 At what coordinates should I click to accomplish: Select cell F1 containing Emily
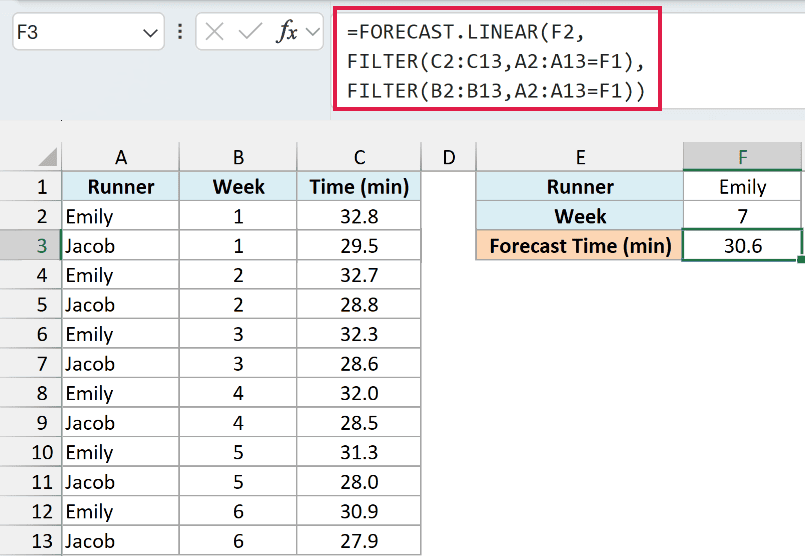point(742,186)
